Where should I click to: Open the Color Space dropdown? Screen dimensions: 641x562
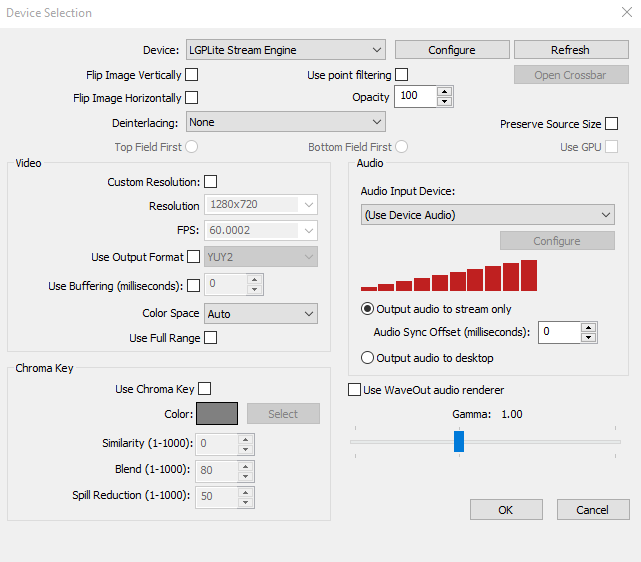point(261,313)
